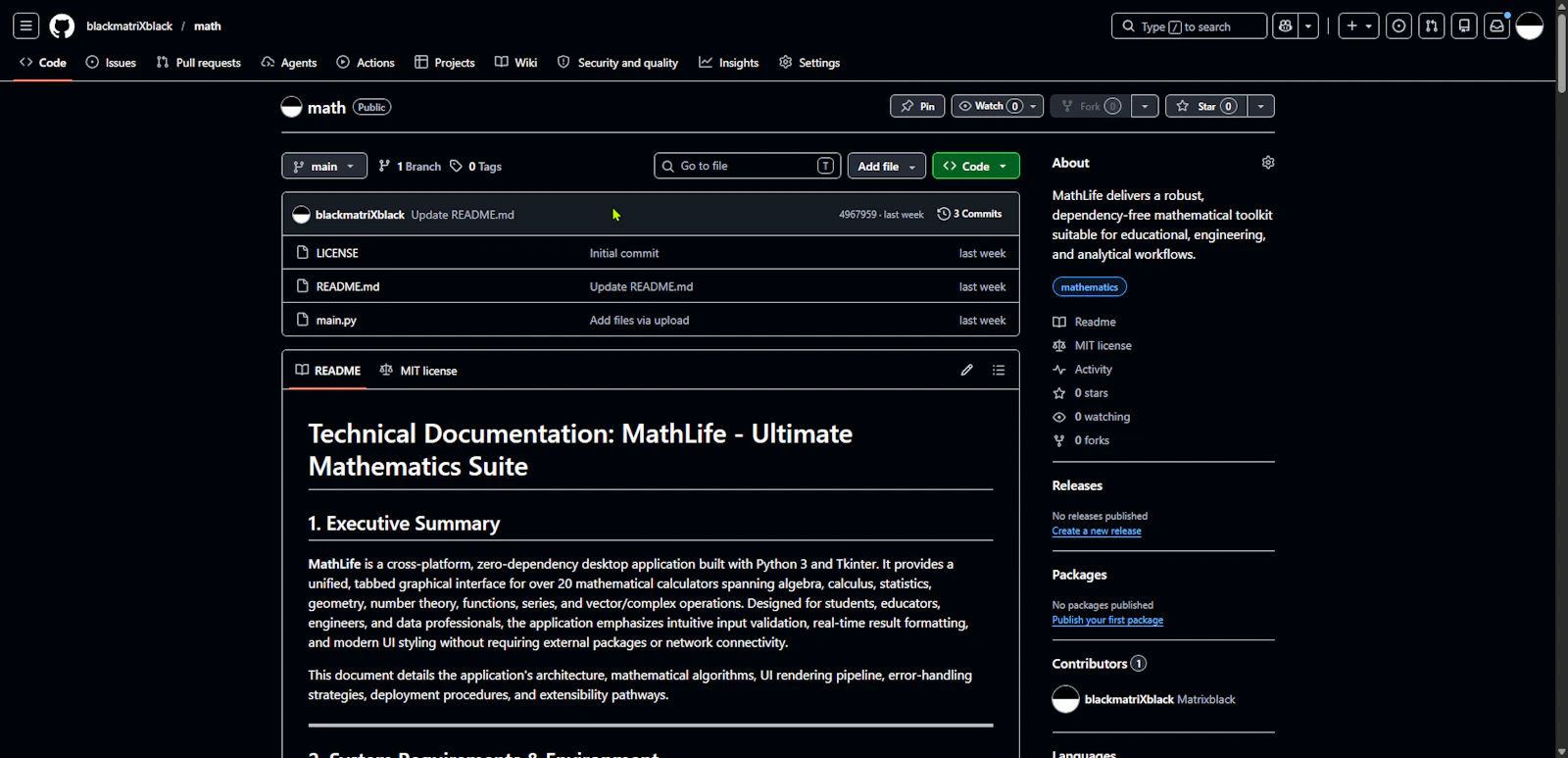Image resolution: width=1568 pixels, height=758 pixels.
Task: Click the Publish your first package link
Action: [x=1107, y=620]
